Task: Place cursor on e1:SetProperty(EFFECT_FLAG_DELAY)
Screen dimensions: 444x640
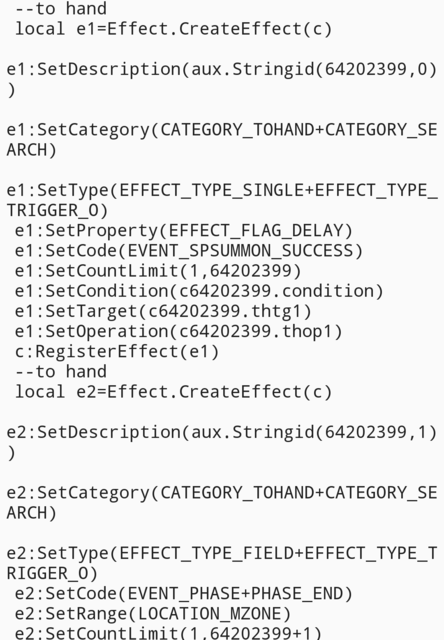Action: [184, 231]
